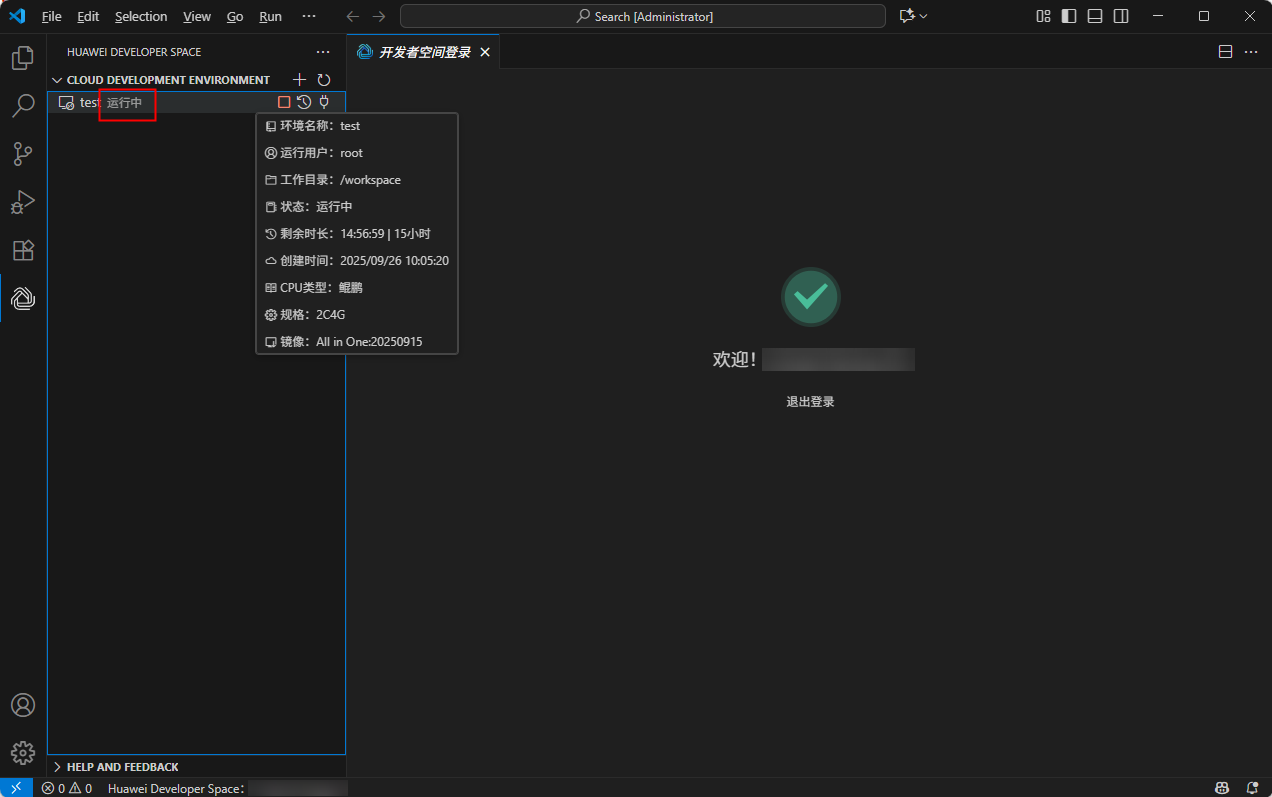This screenshot has width=1272, height=797.
Task: Open the Selection menu
Action: [141, 17]
